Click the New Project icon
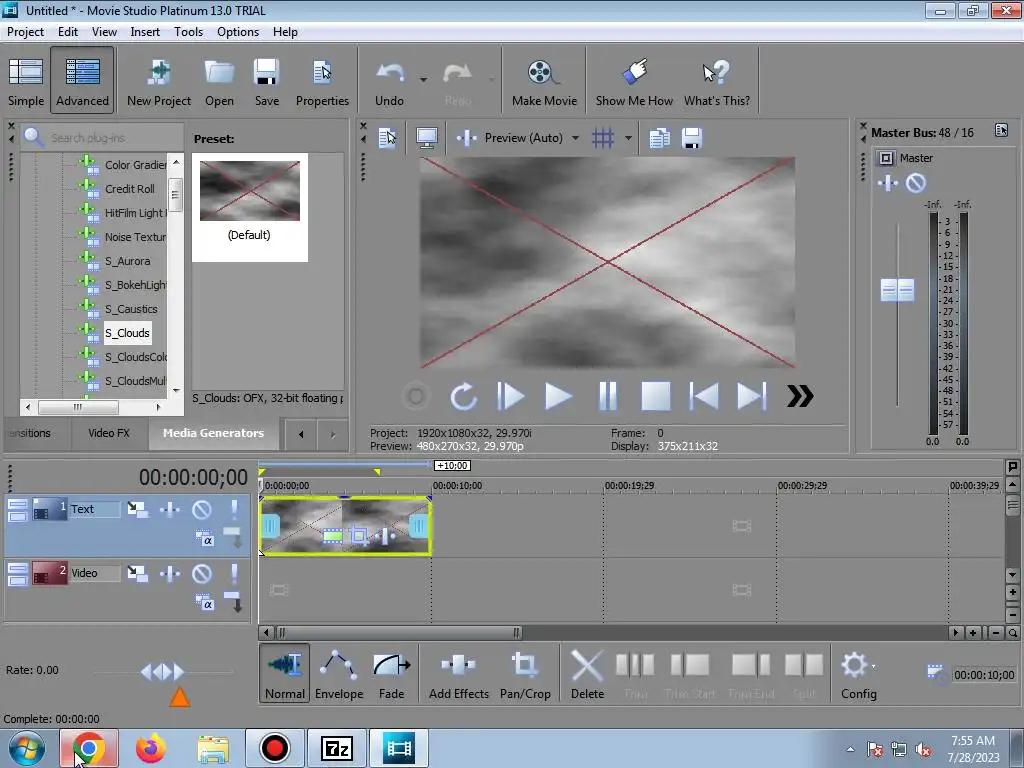The image size is (1024, 768). click(159, 81)
